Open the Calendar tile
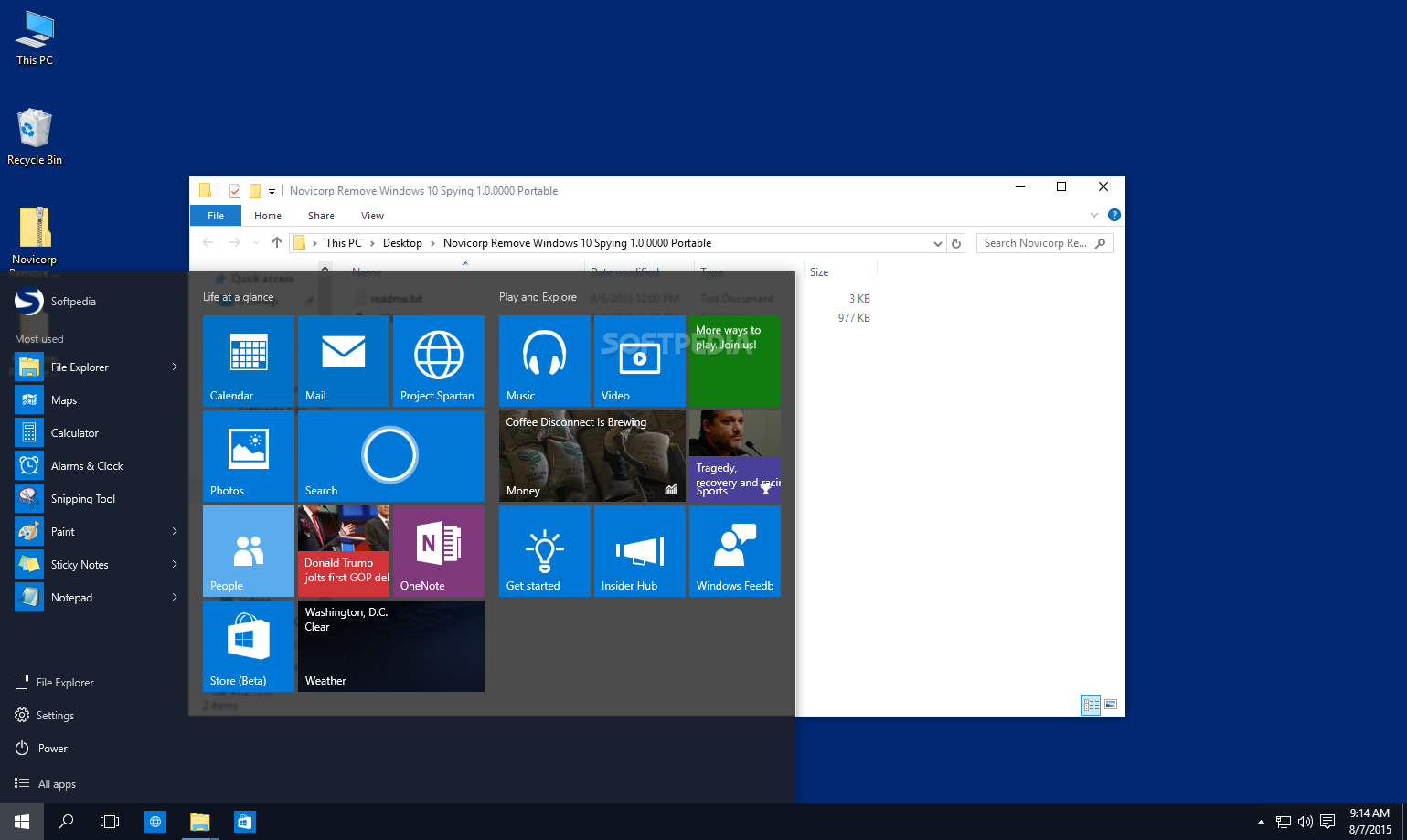1407x840 pixels. point(249,361)
